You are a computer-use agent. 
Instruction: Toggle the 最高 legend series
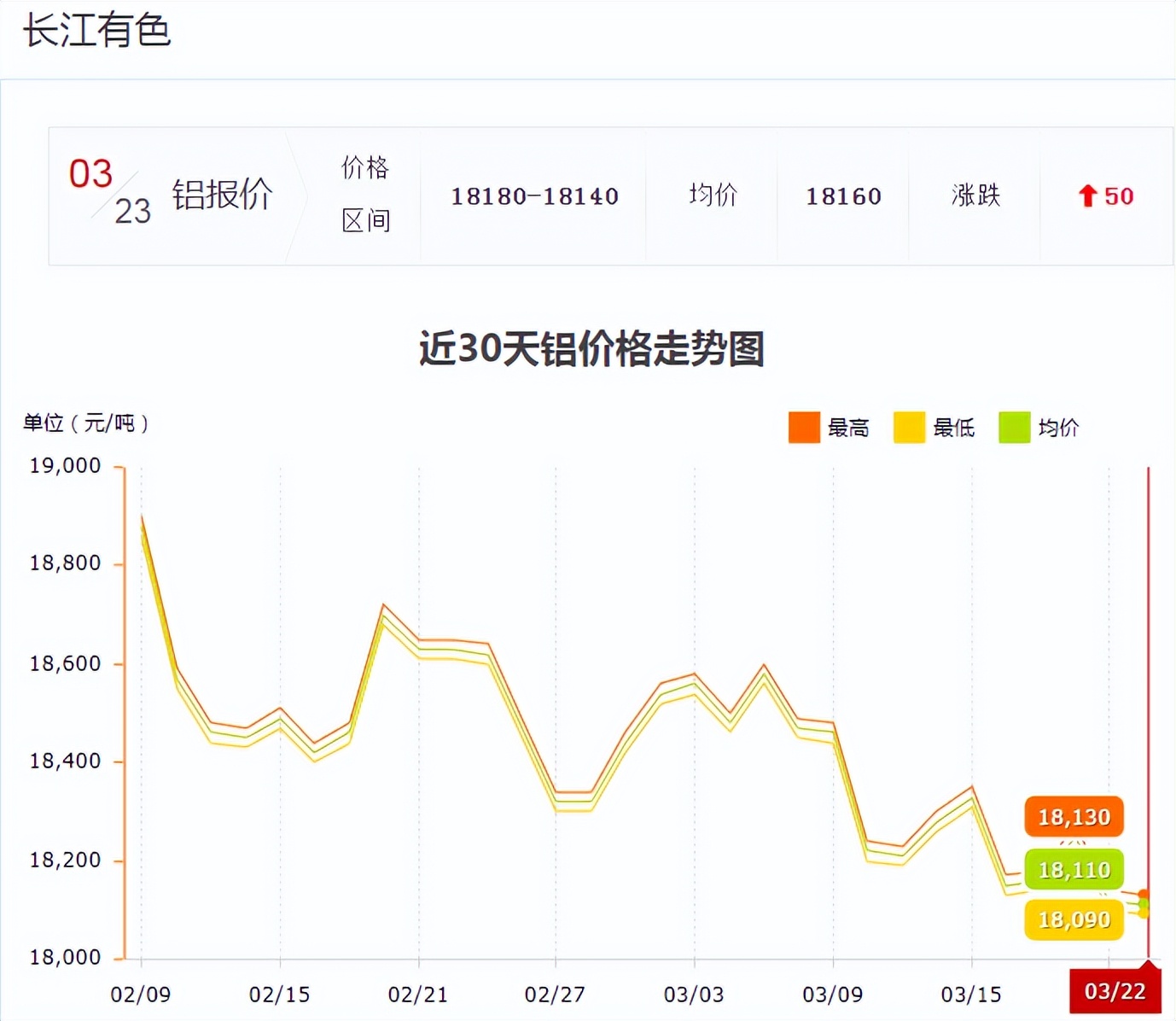coord(829,428)
